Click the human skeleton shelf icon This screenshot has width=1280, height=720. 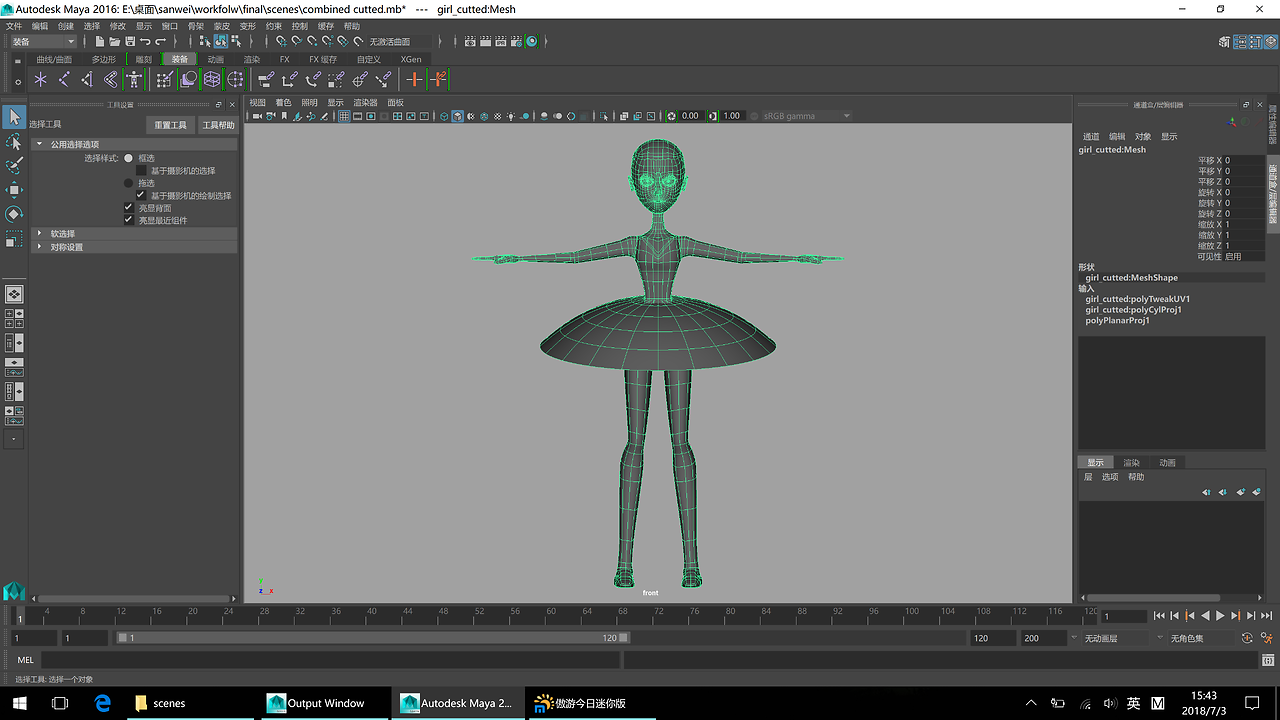click(133, 79)
